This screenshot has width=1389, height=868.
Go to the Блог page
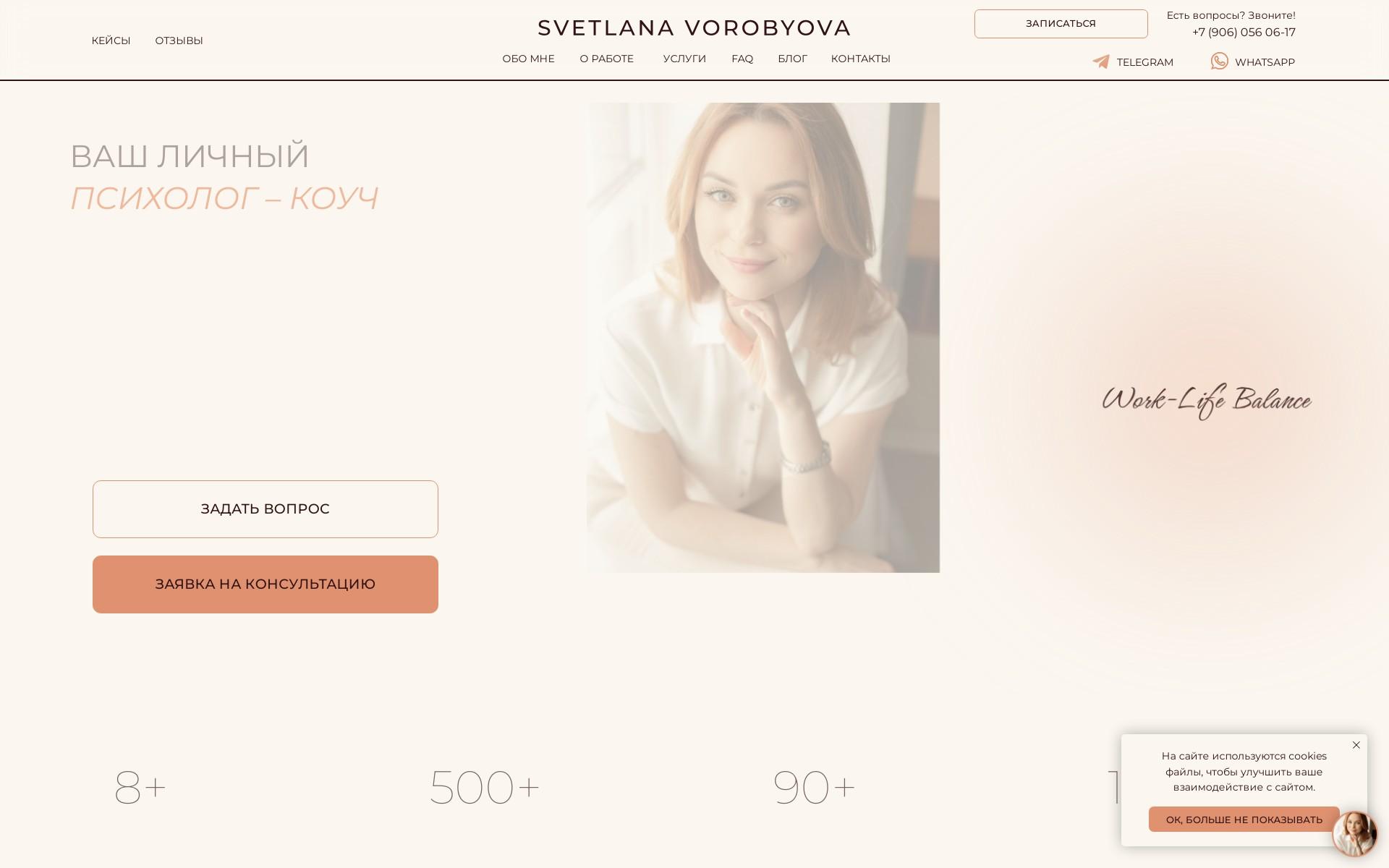pos(792,59)
